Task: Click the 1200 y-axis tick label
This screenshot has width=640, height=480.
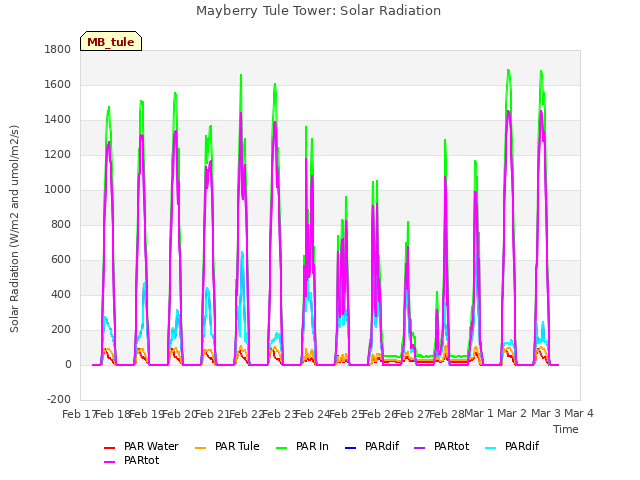Action: pos(58,155)
